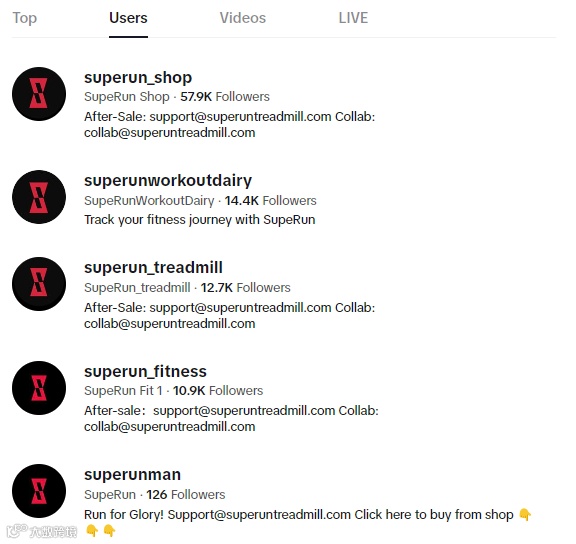Click the 12.7K Followers text
This screenshot has height=544, width=576.
tap(245, 288)
